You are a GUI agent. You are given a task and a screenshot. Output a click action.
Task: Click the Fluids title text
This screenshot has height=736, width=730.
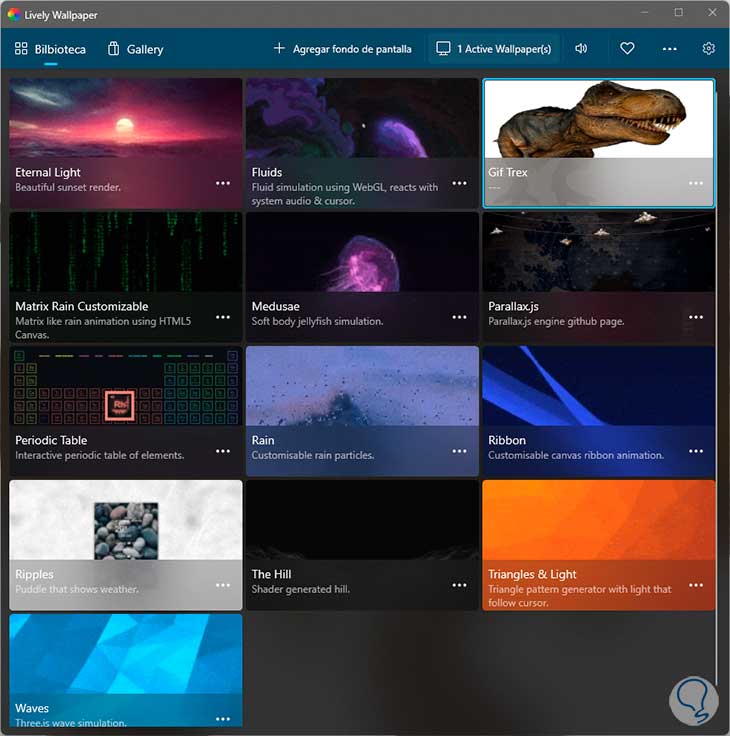click(267, 172)
